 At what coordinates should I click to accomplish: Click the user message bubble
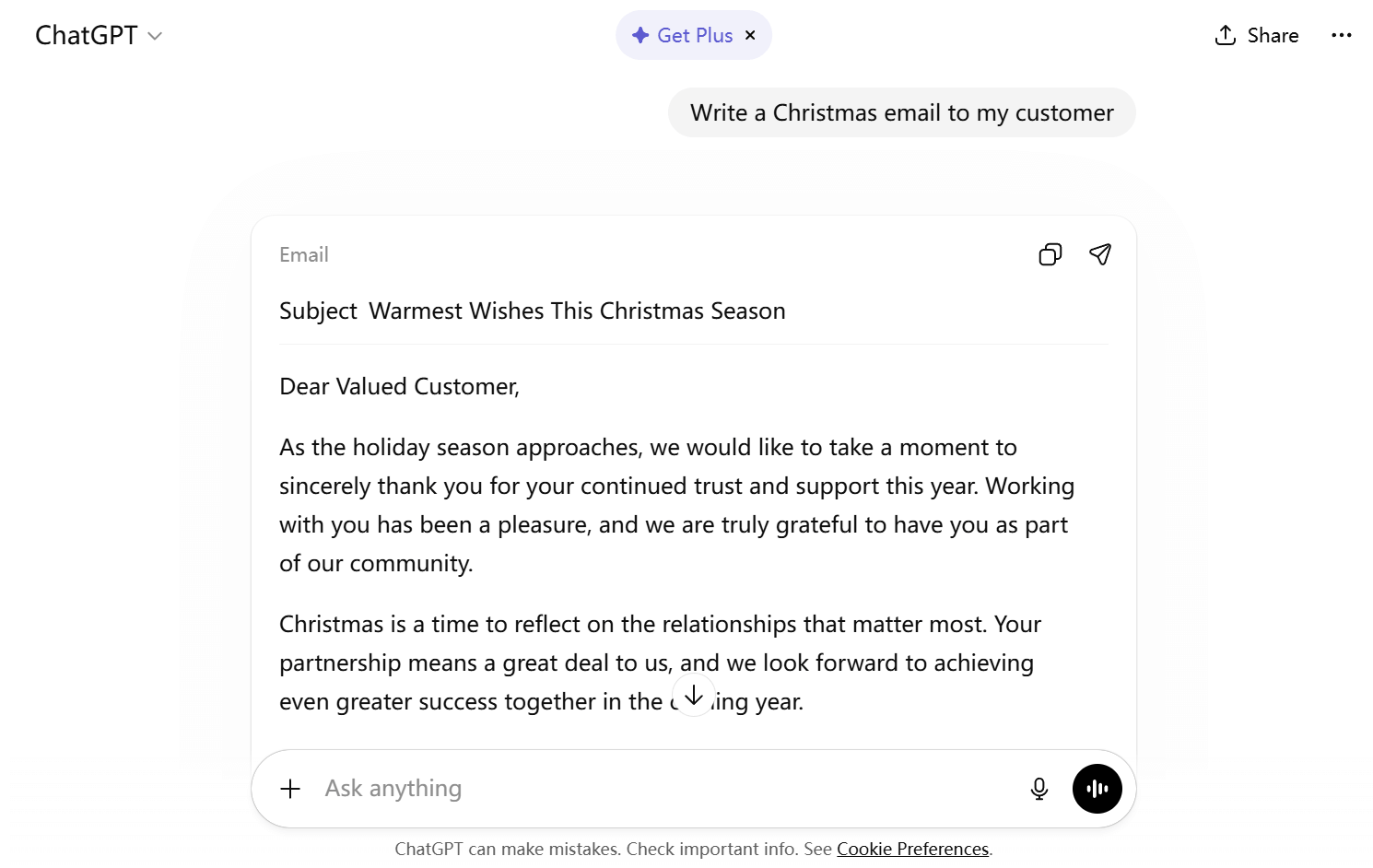[901, 112]
